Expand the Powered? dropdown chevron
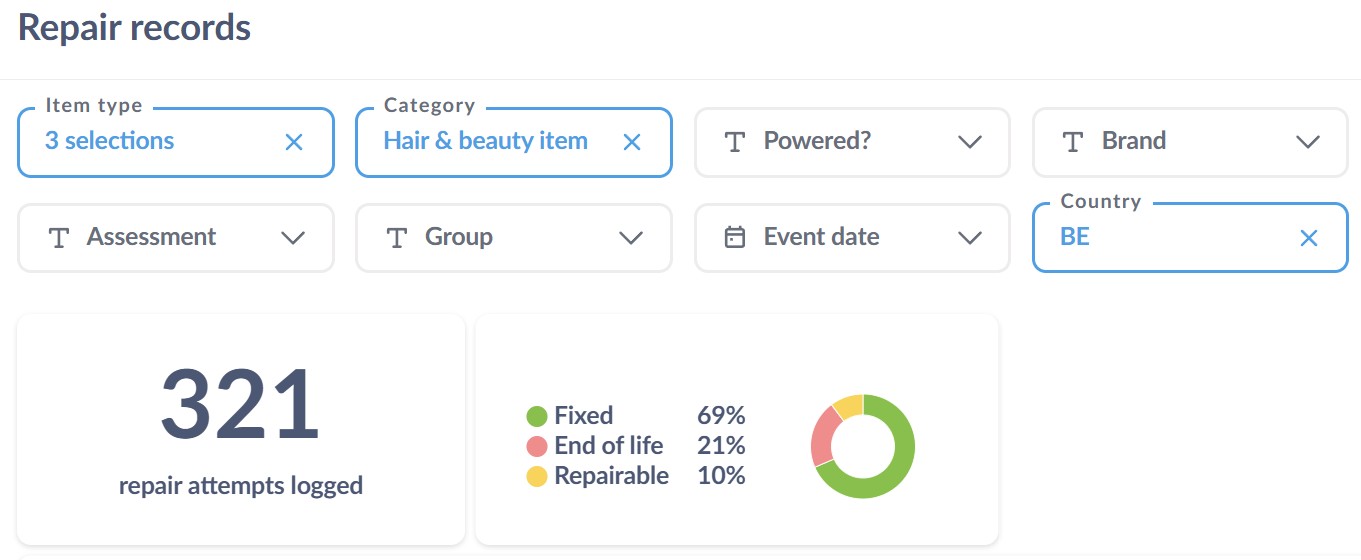This screenshot has width=1361, height=560. (969, 142)
